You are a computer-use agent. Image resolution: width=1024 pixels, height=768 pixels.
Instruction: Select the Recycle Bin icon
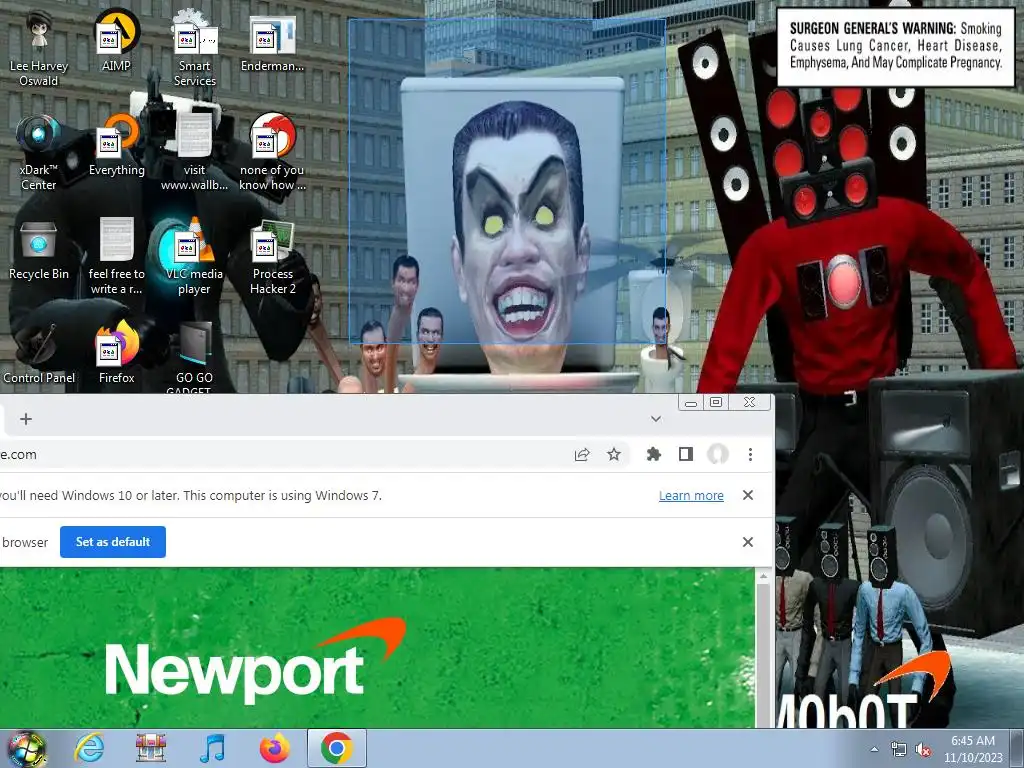pos(39,249)
